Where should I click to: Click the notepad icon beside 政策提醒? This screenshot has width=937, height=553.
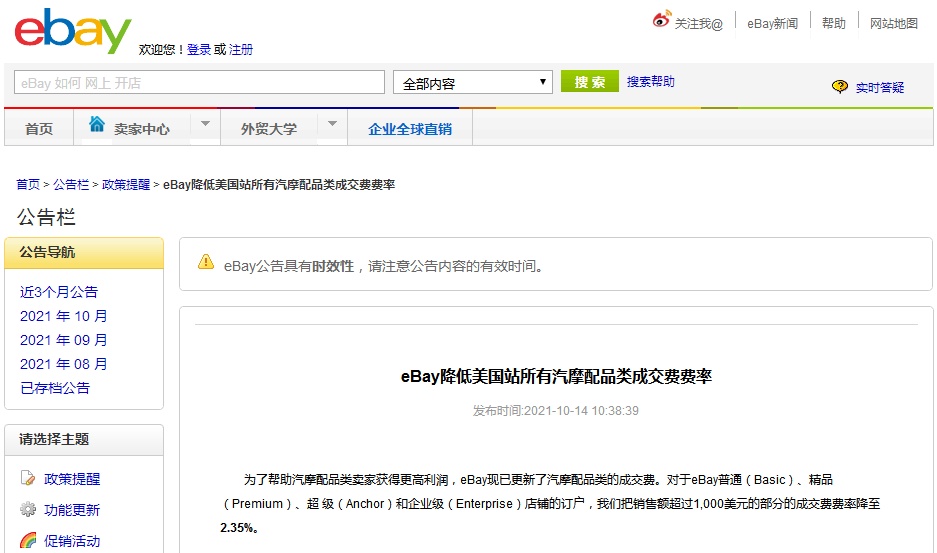27,478
